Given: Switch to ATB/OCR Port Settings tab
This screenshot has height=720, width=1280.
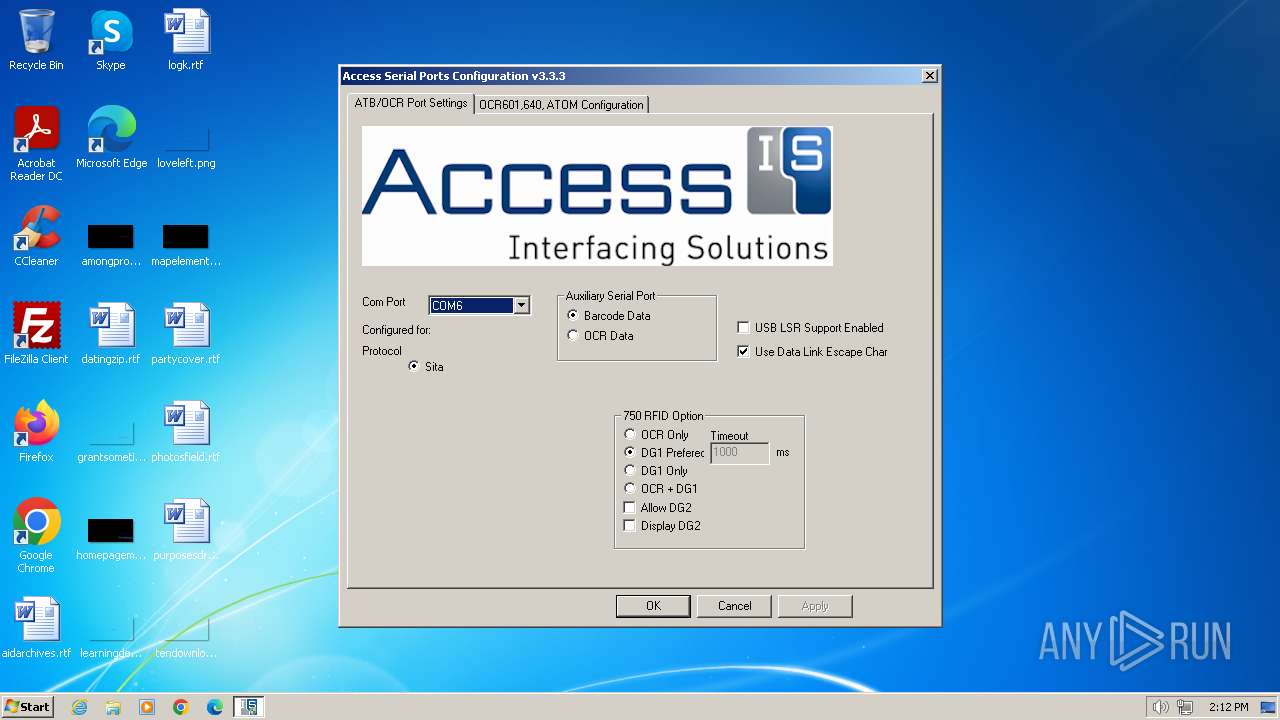Looking at the screenshot, I should click(410, 103).
